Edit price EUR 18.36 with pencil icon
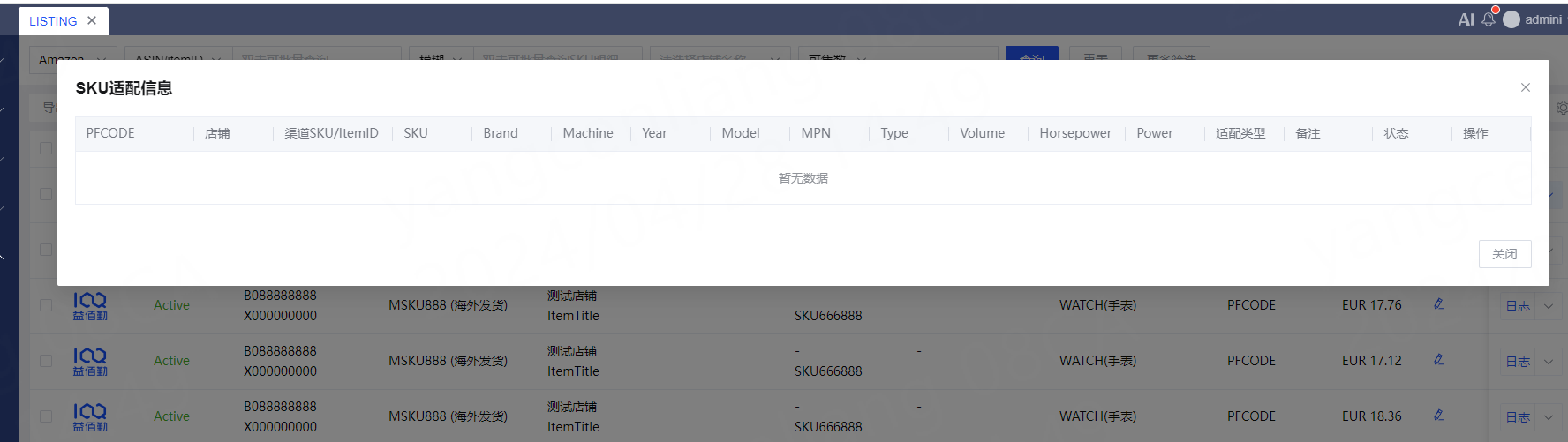 click(x=1438, y=415)
